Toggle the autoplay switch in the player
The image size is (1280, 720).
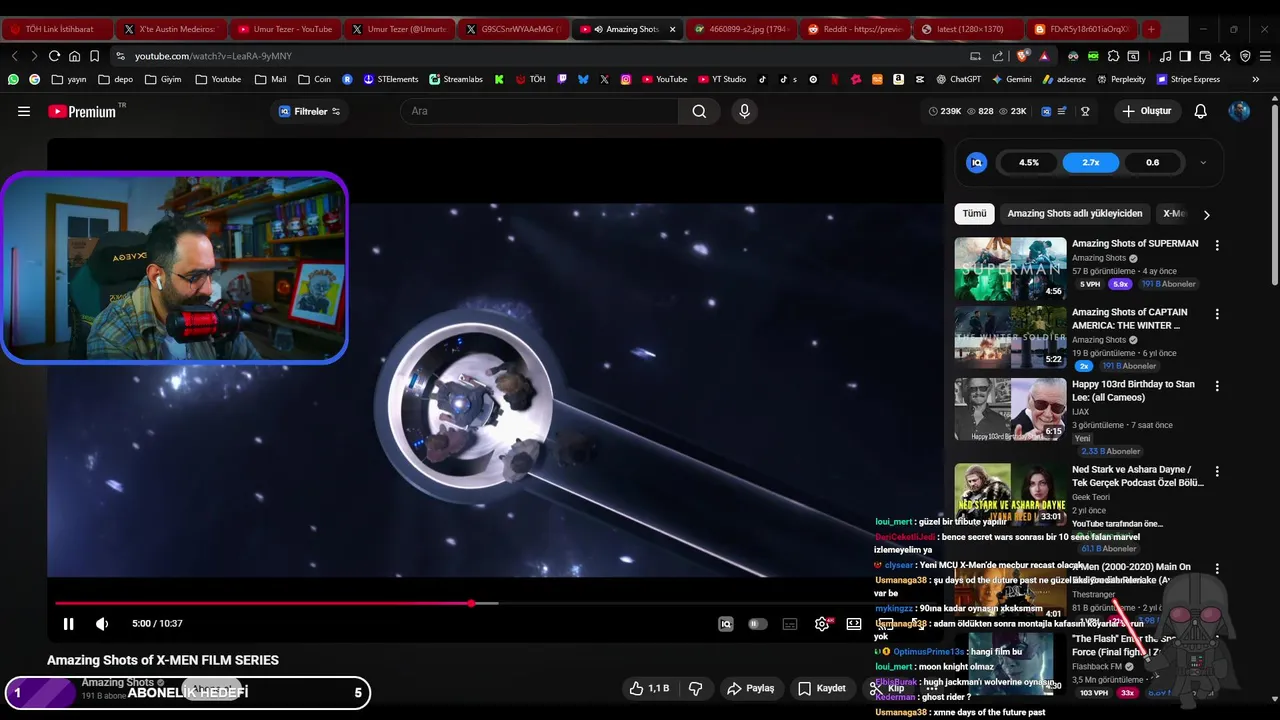[758, 624]
